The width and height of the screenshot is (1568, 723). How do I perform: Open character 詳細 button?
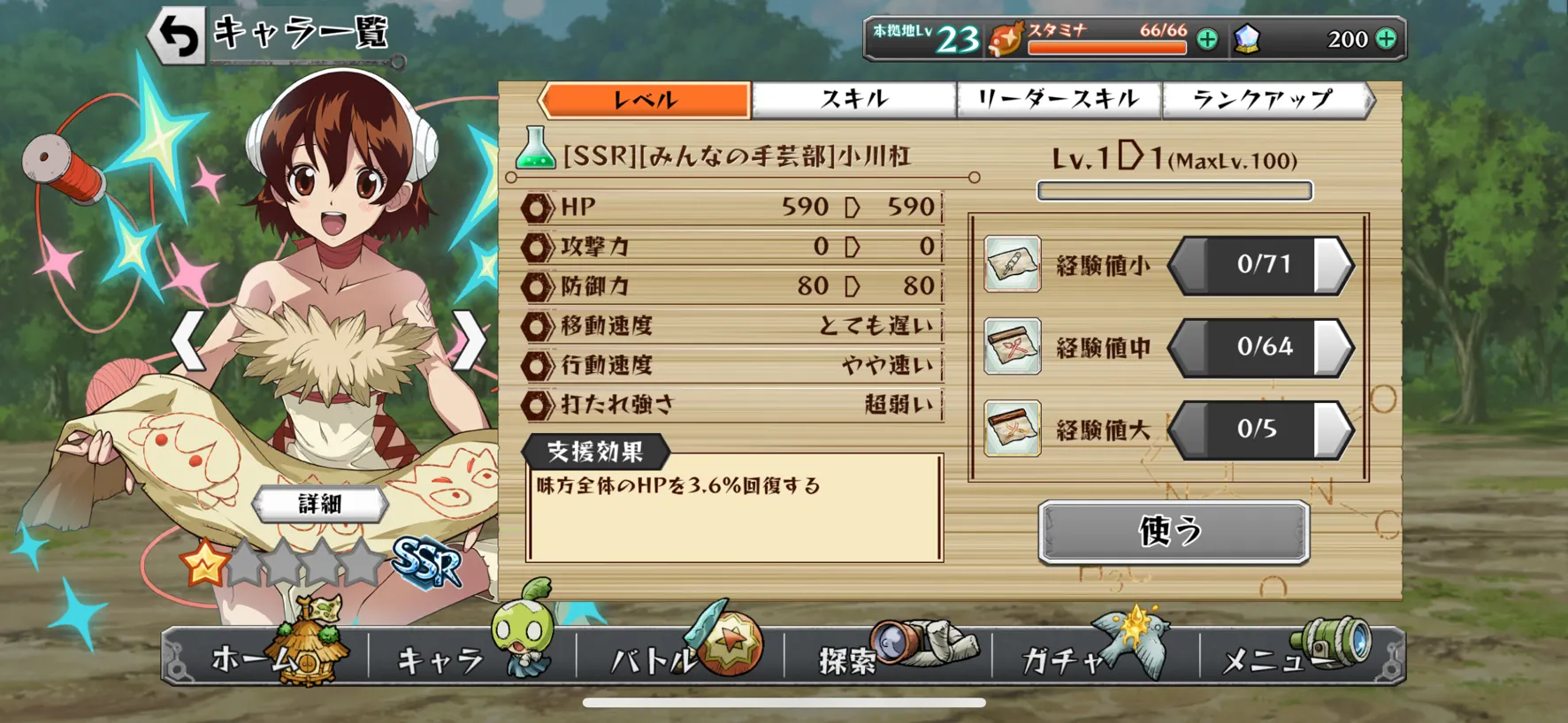coord(319,504)
